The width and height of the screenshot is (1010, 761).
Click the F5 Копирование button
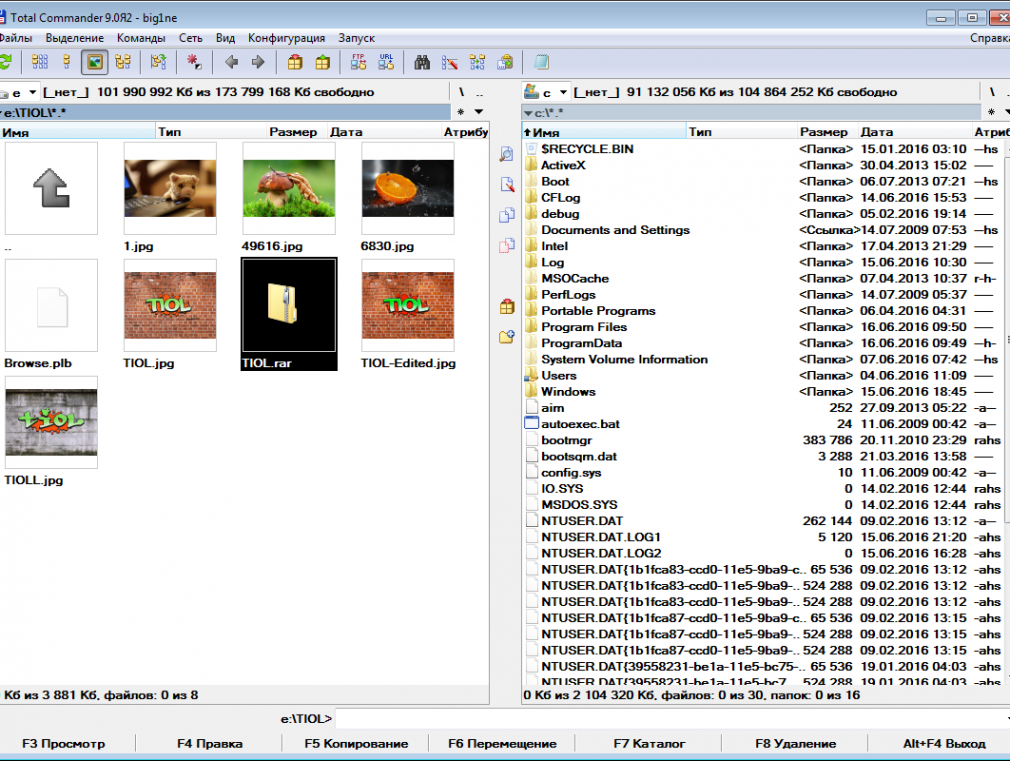pos(356,744)
